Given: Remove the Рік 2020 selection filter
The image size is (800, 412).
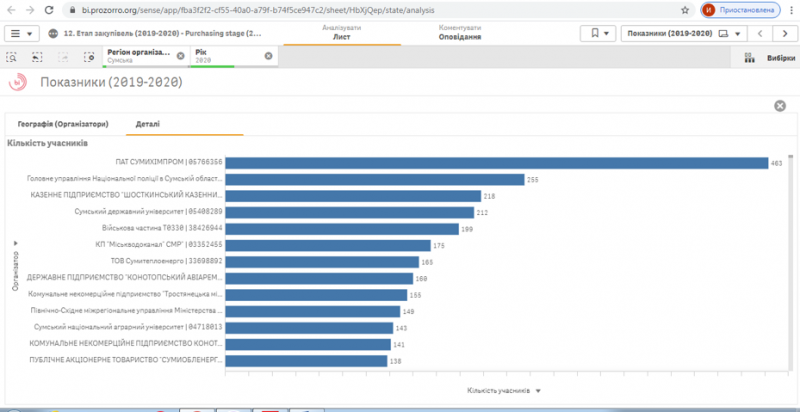Looking at the screenshot, I should [x=268, y=56].
